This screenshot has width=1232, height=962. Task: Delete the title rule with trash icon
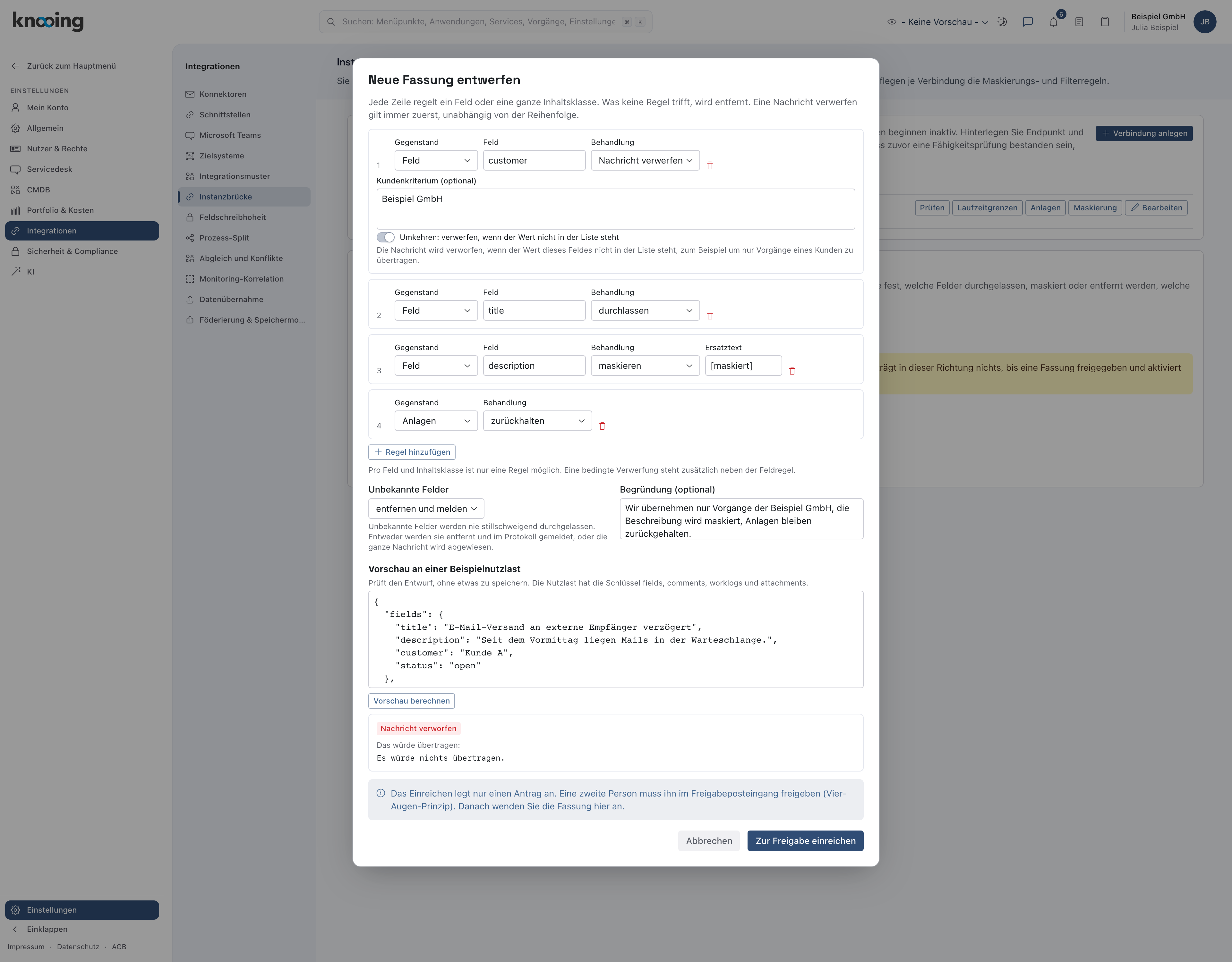[710, 315]
